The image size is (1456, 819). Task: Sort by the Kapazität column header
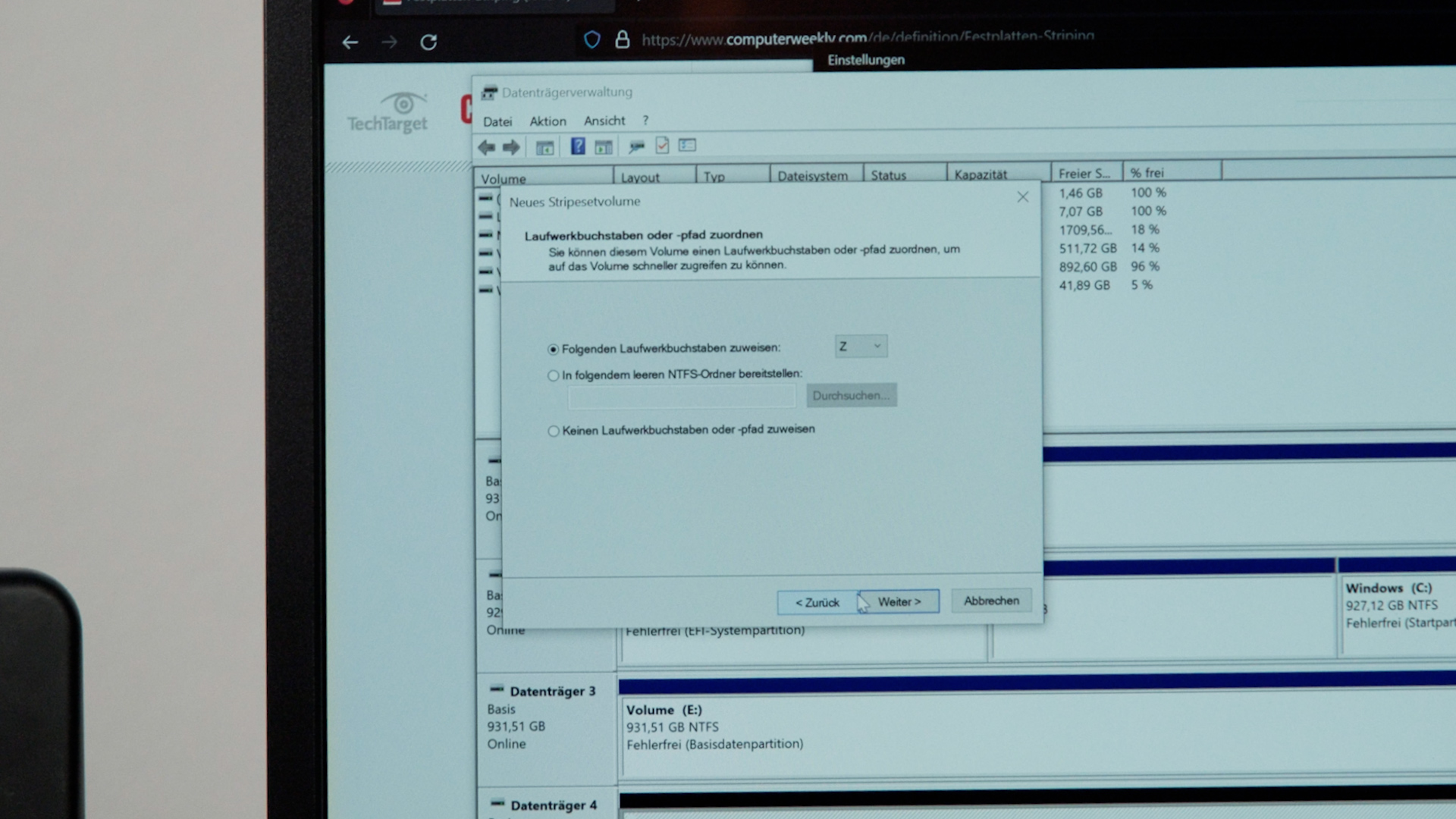tap(999, 174)
